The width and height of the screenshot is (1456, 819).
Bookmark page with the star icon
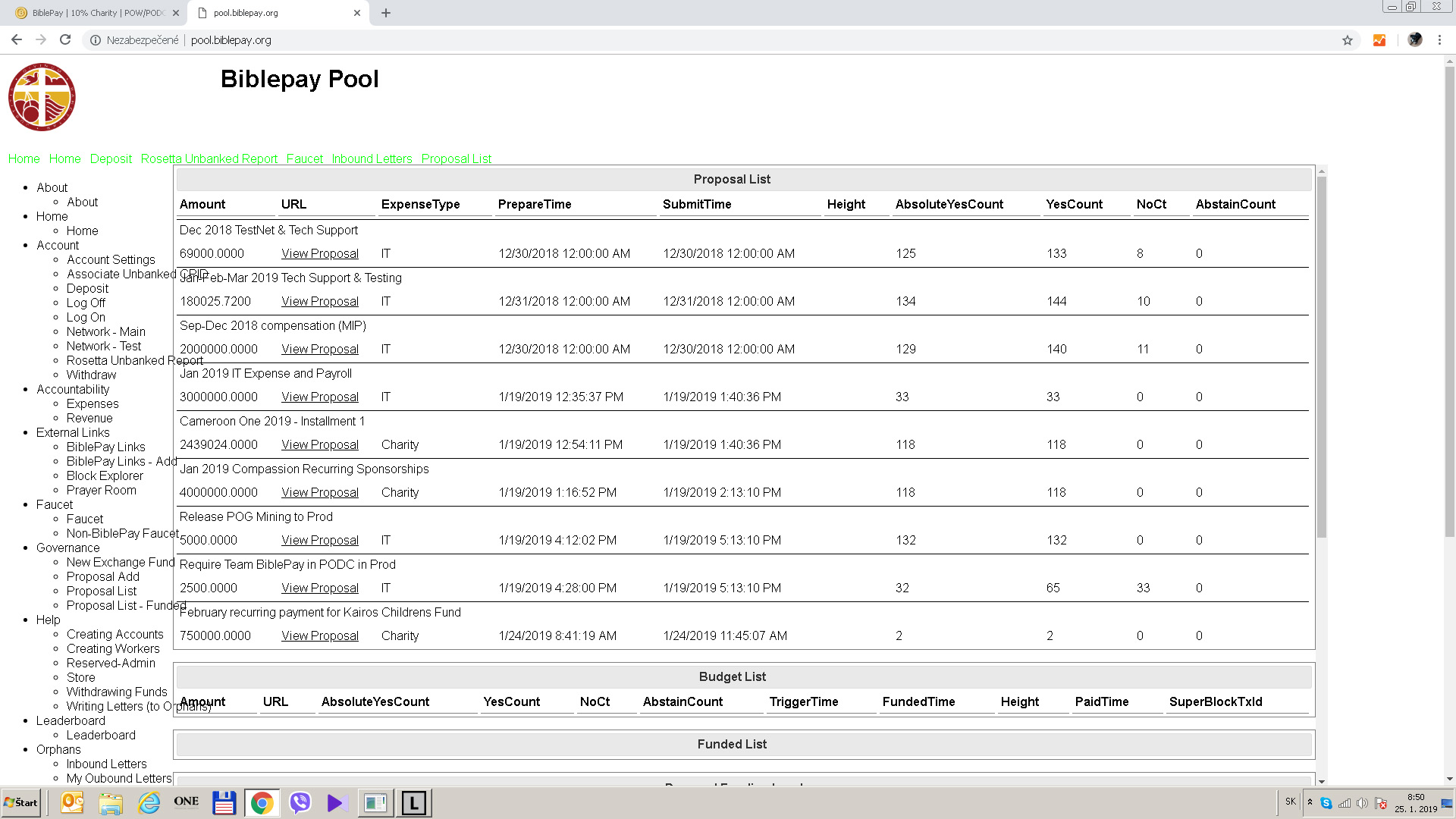[x=1348, y=40]
